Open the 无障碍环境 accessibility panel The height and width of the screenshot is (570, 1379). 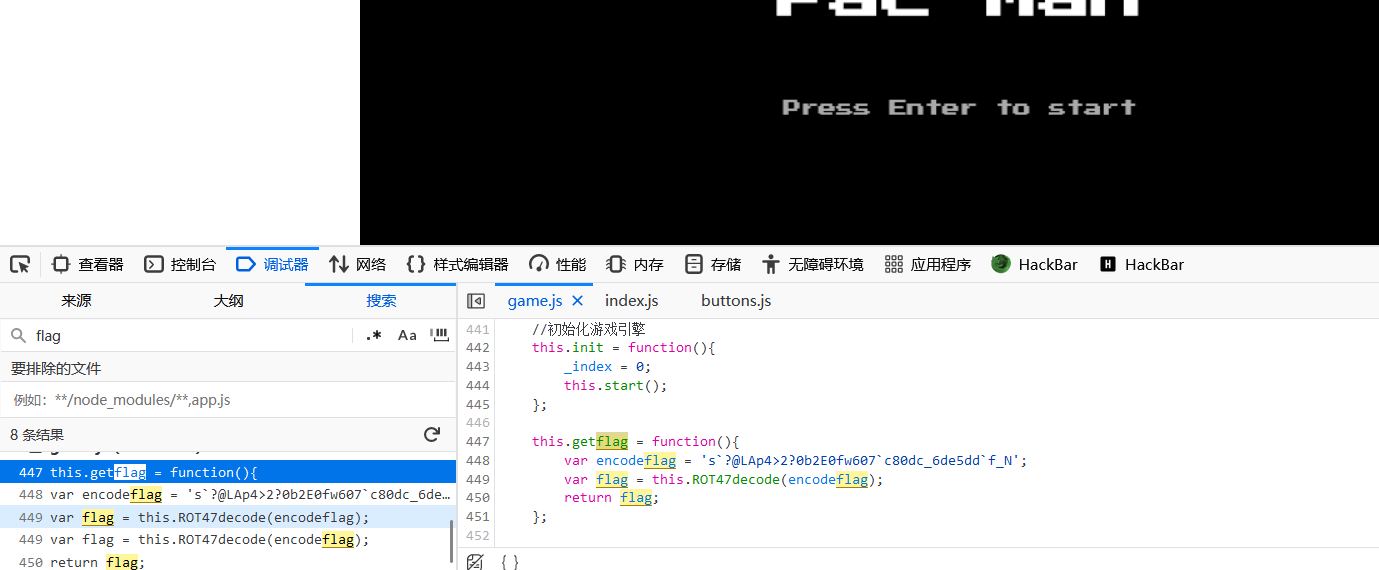[812, 265]
